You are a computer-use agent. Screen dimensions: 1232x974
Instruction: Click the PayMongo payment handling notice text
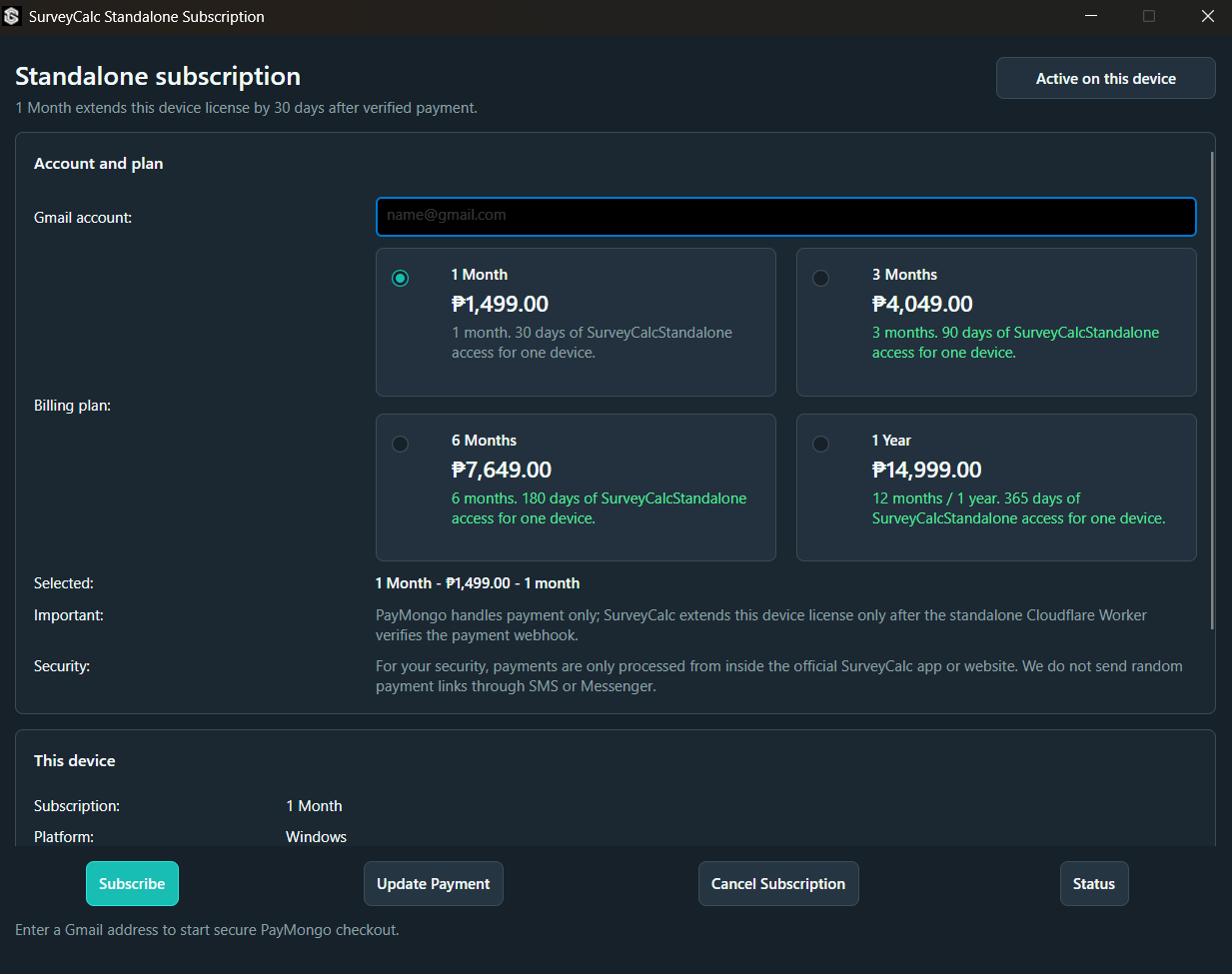tap(761, 625)
